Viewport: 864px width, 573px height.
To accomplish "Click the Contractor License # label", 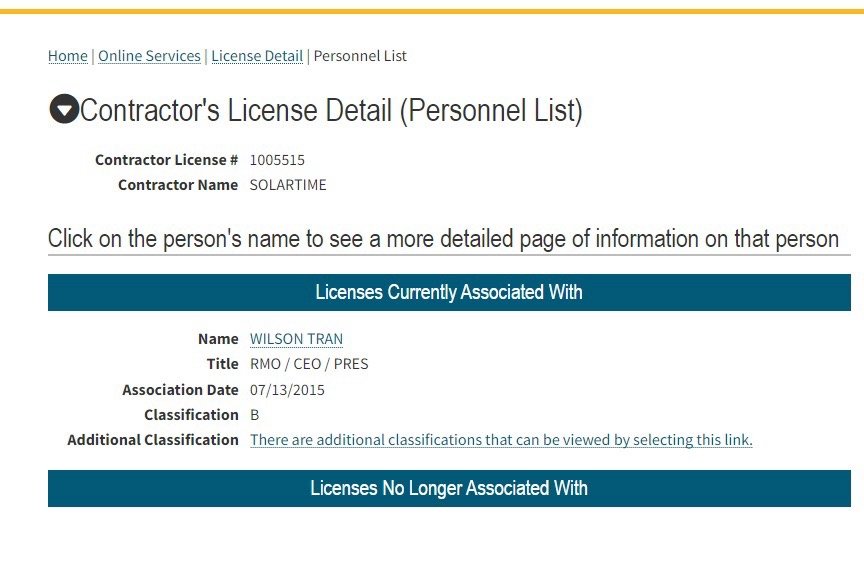I will 166,160.
